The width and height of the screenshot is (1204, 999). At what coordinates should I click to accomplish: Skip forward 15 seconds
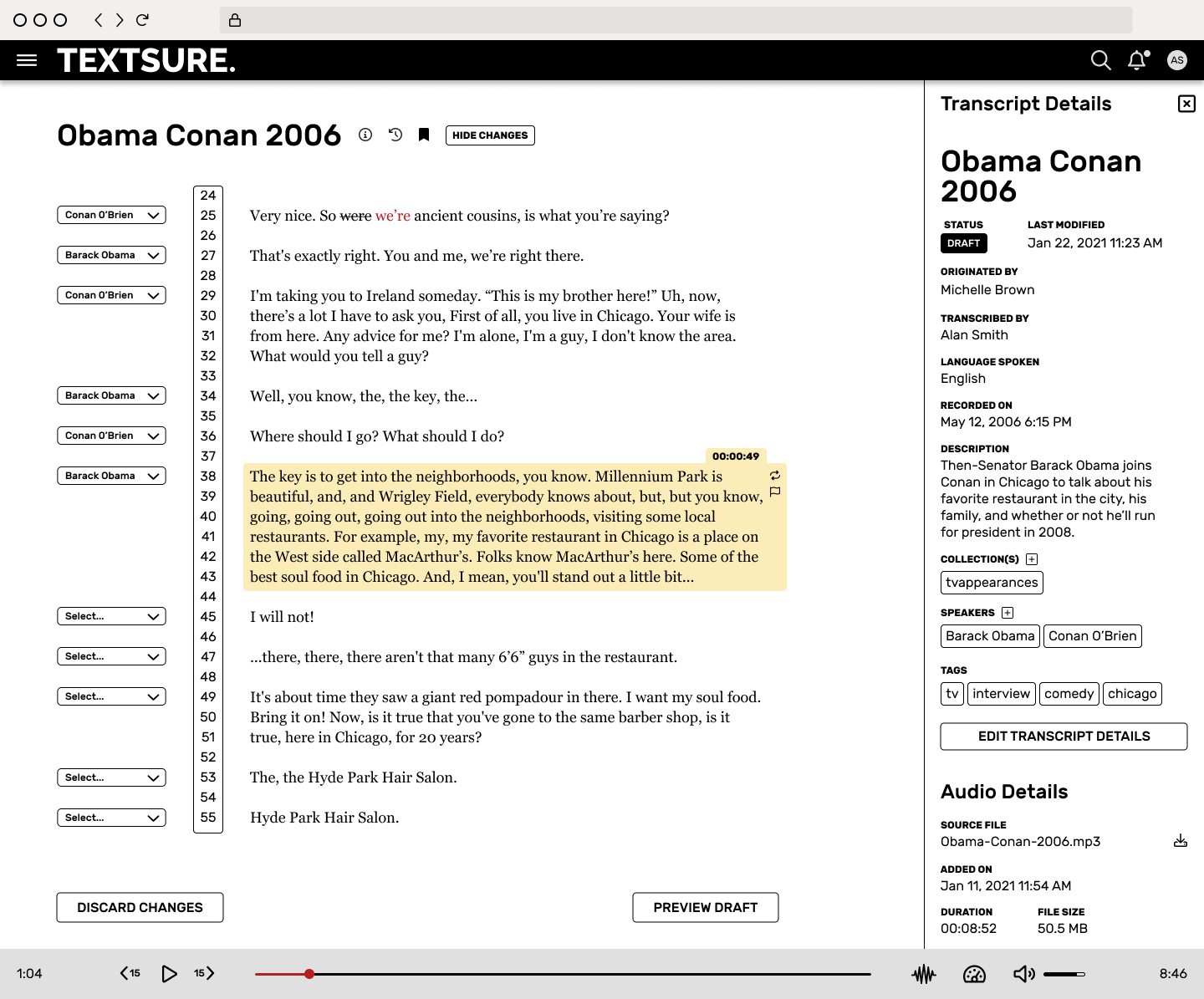205,973
